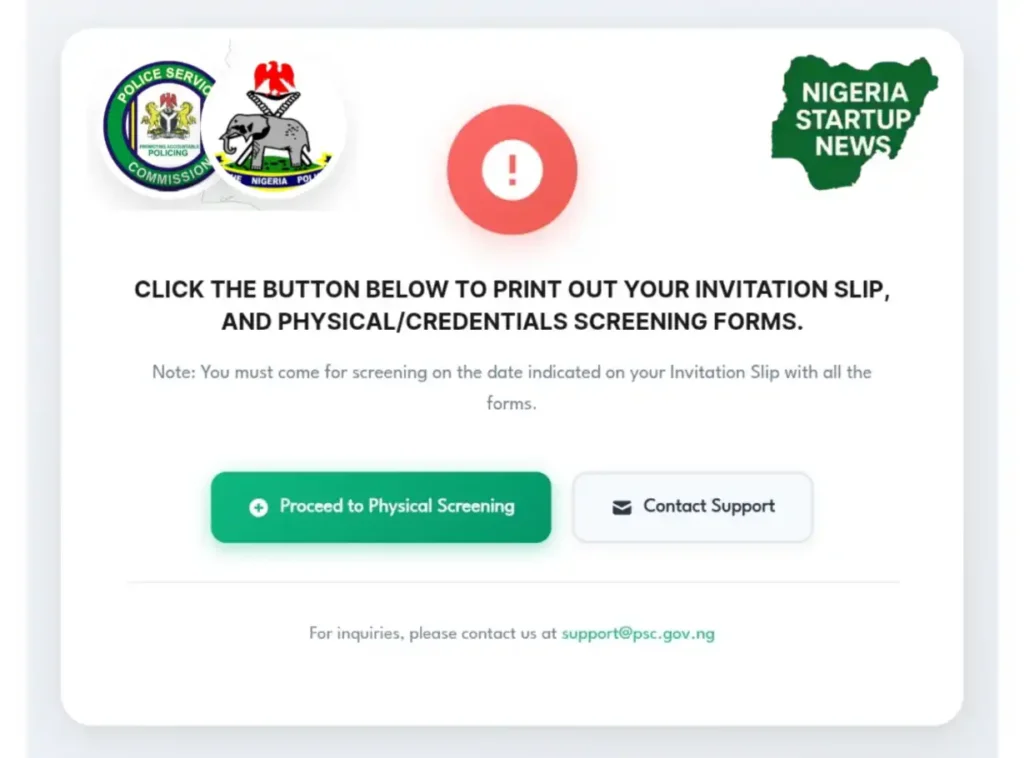
Task: Select the PHYSICAL/CREDENTIALS SCREENING FORMS heading line
Action: pyautogui.click(x=512, y=321)
